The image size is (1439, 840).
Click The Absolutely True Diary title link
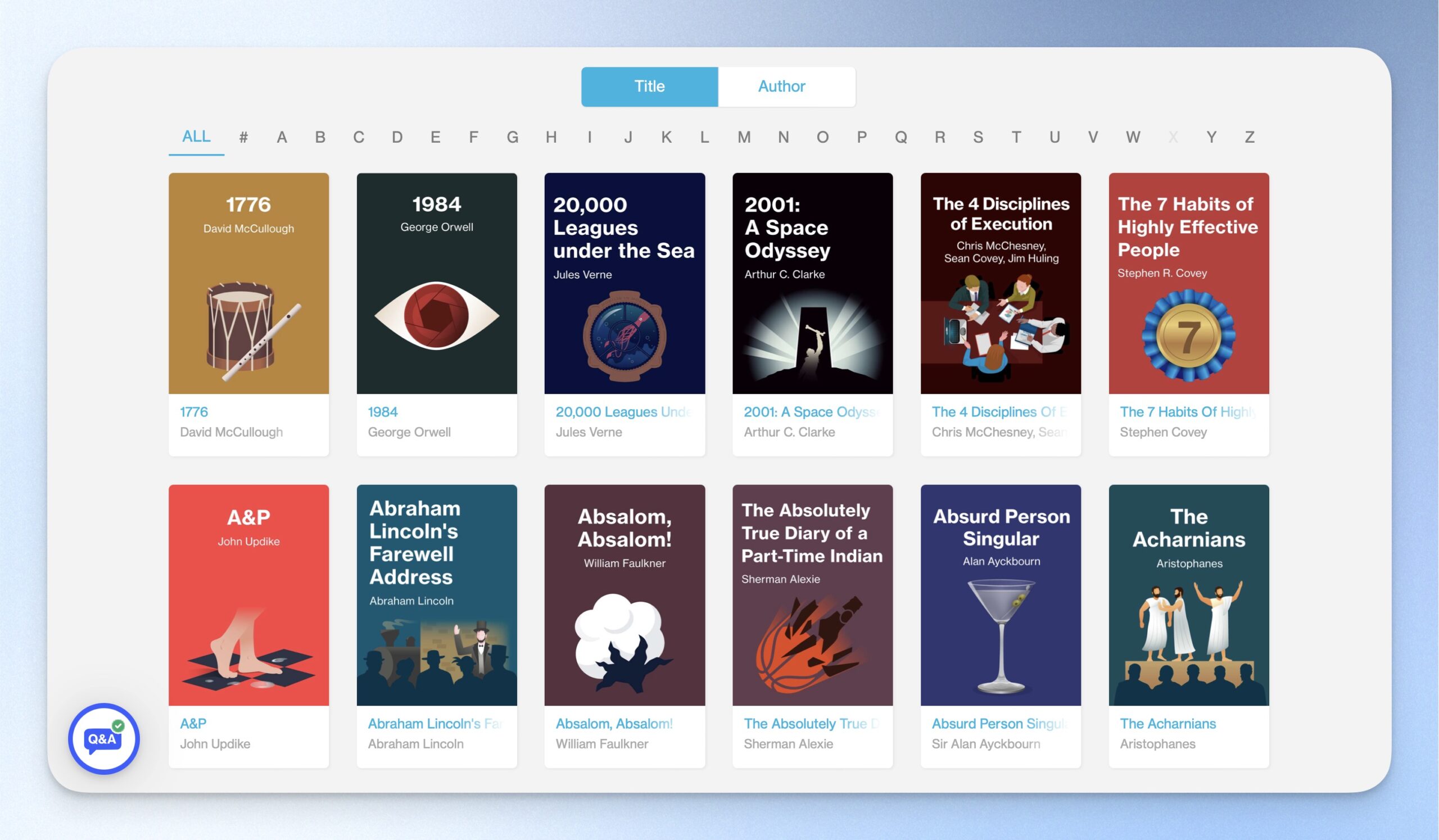click(811, 724)
